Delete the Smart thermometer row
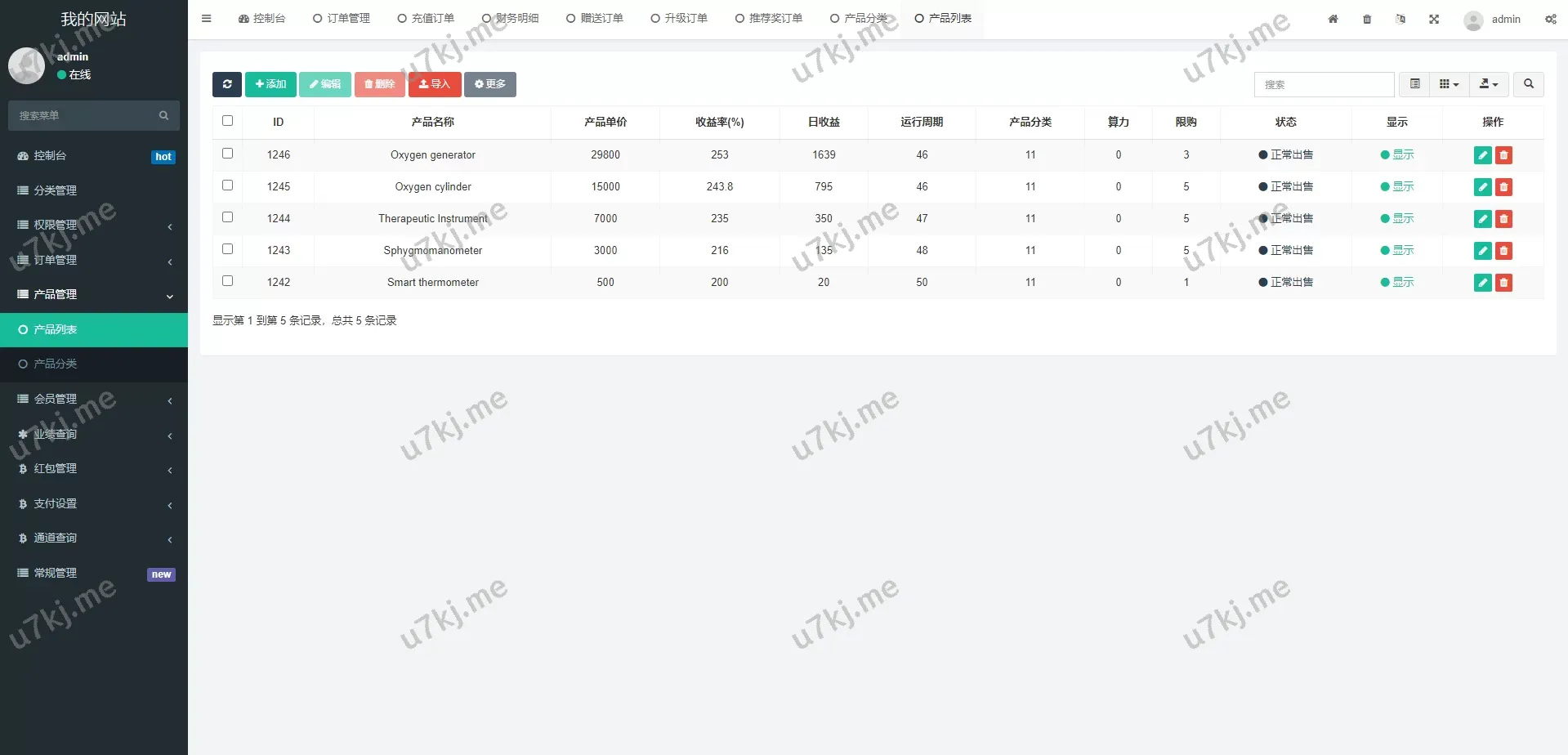The width and height of the screenshot is (1568, 755). (x=1503, y=283)
